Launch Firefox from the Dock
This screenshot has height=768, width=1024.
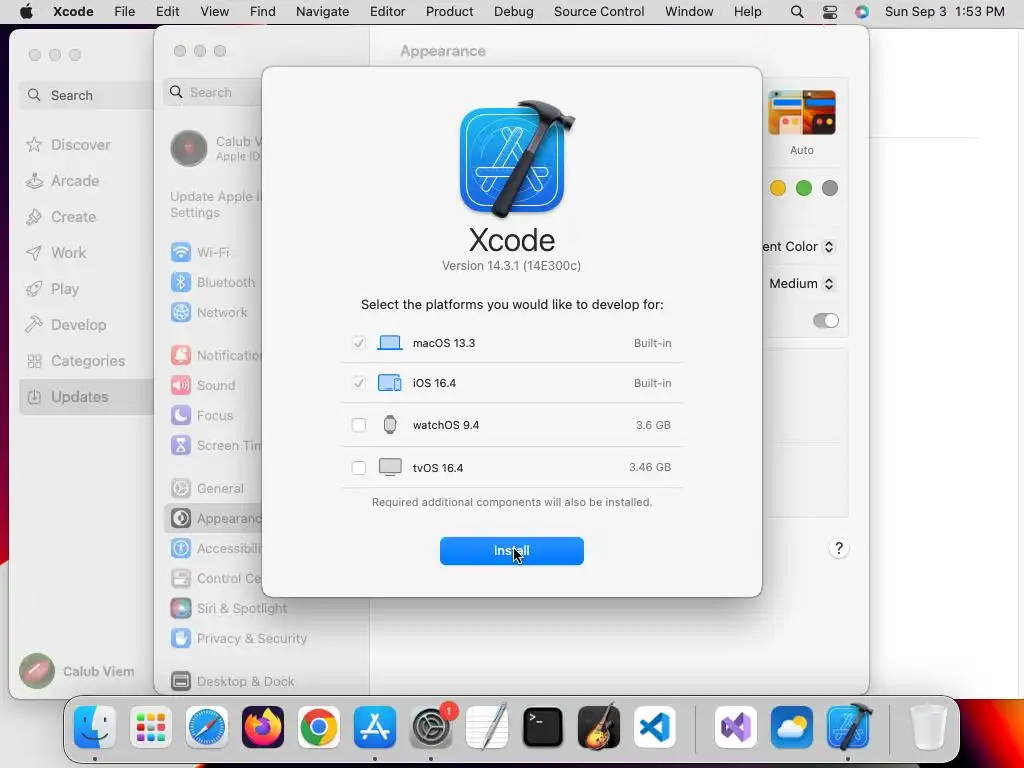(263, 727)
